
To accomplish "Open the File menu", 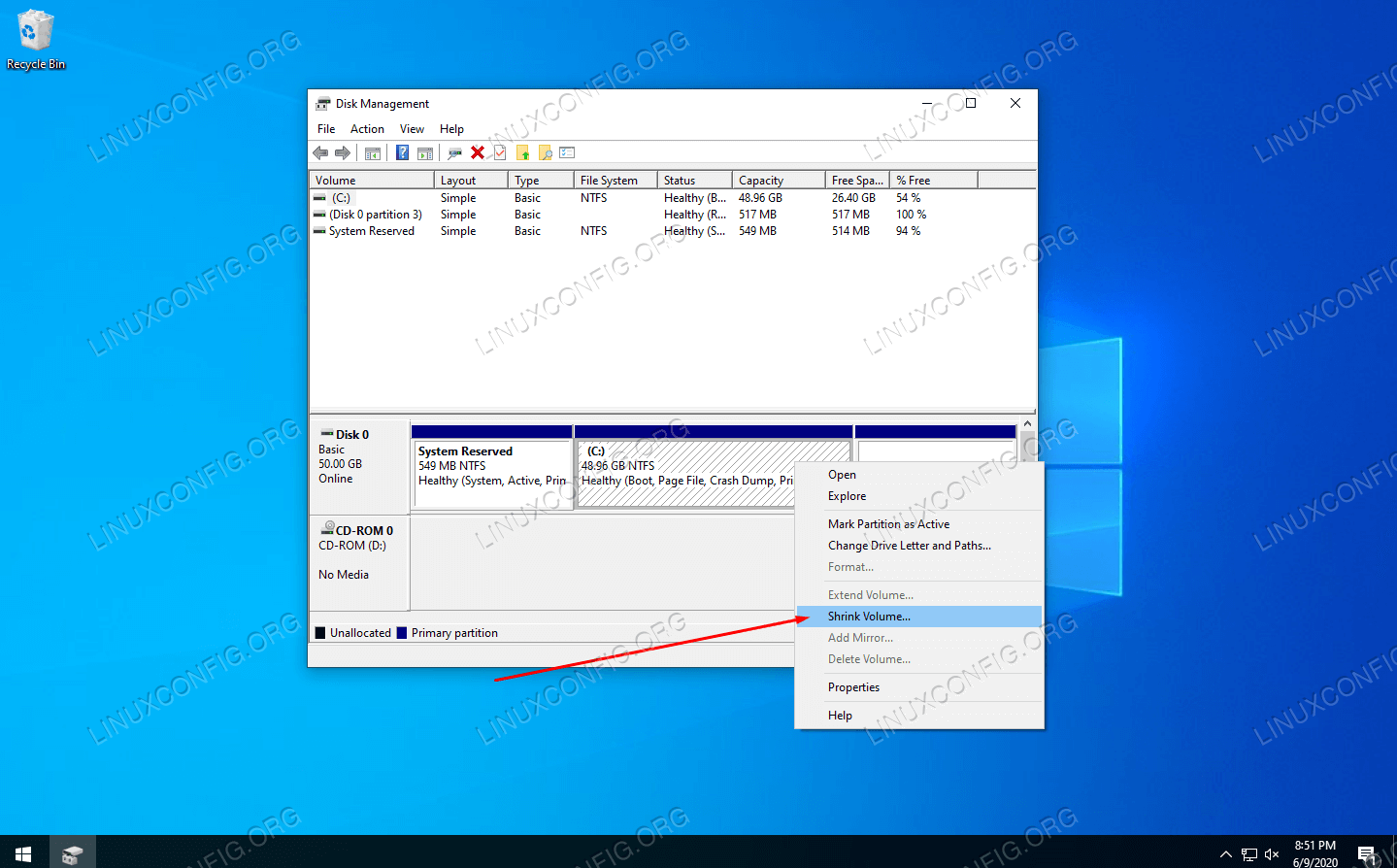I will (x=326, y=129).
